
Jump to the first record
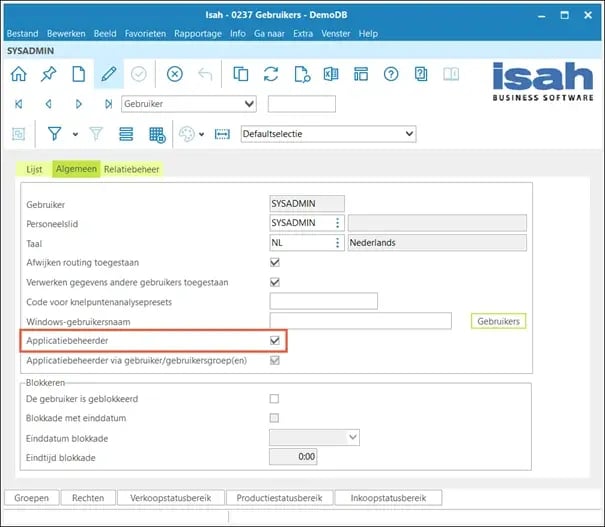pyautogui.click(x=19, y=104)
